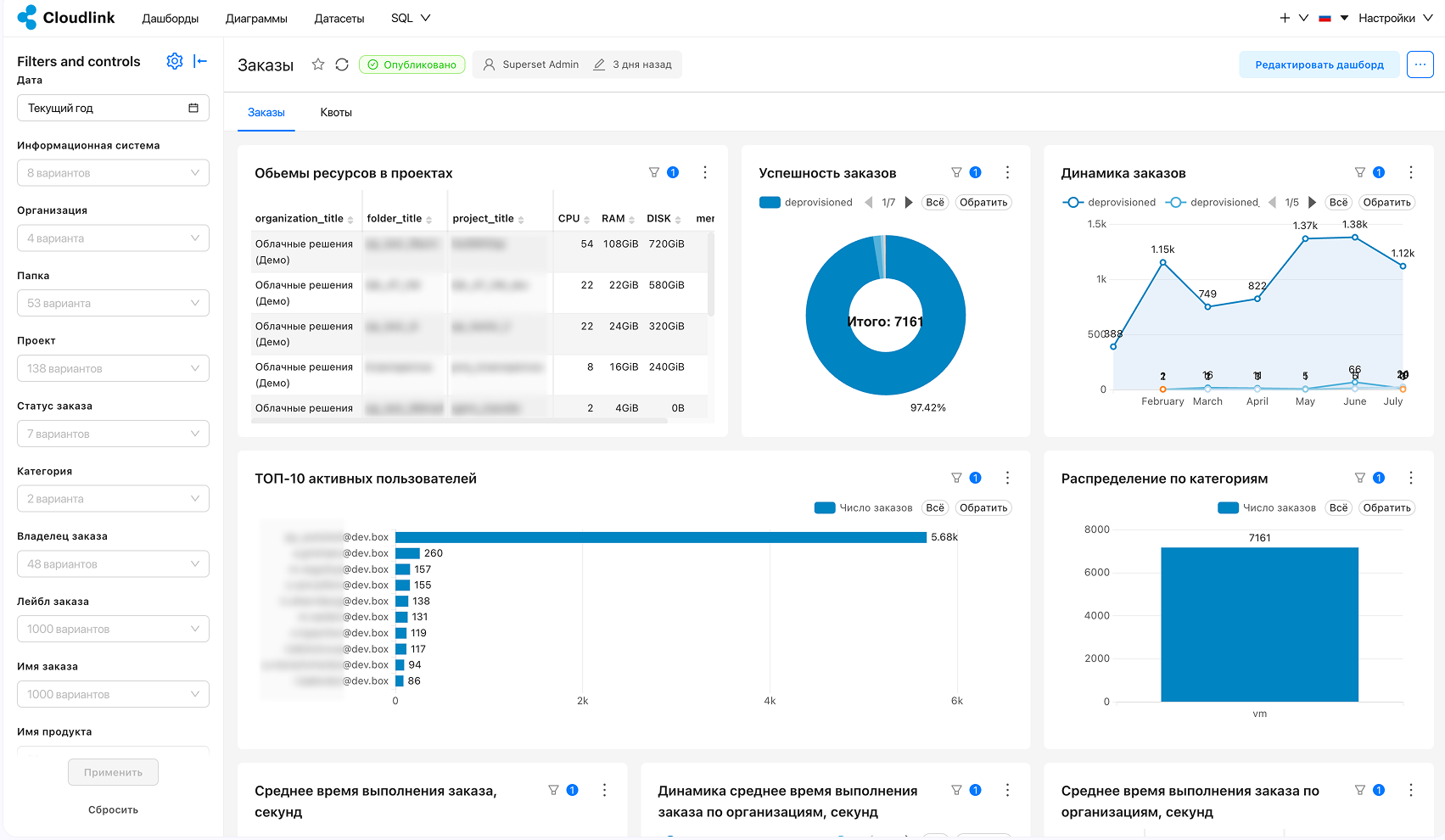Click Сбросить filters link
1445x840 pixels.
[x=113, y=809]
